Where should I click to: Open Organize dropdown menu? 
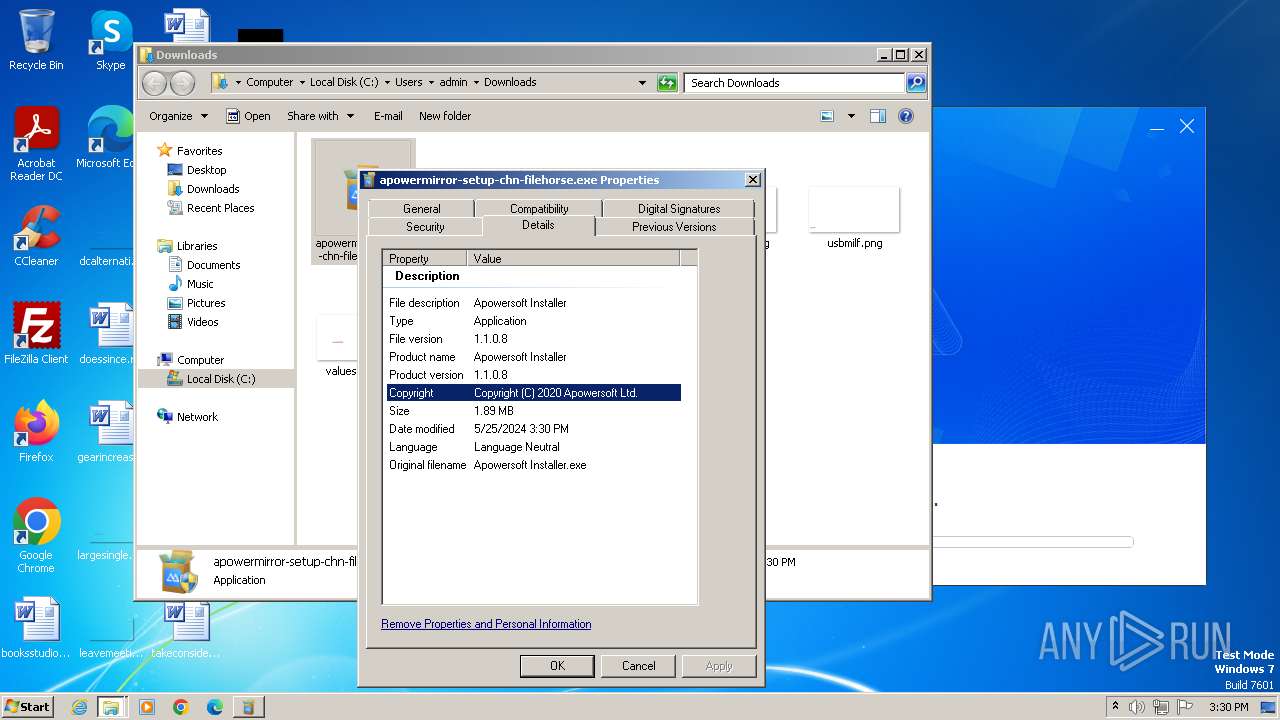click(178, 116)
